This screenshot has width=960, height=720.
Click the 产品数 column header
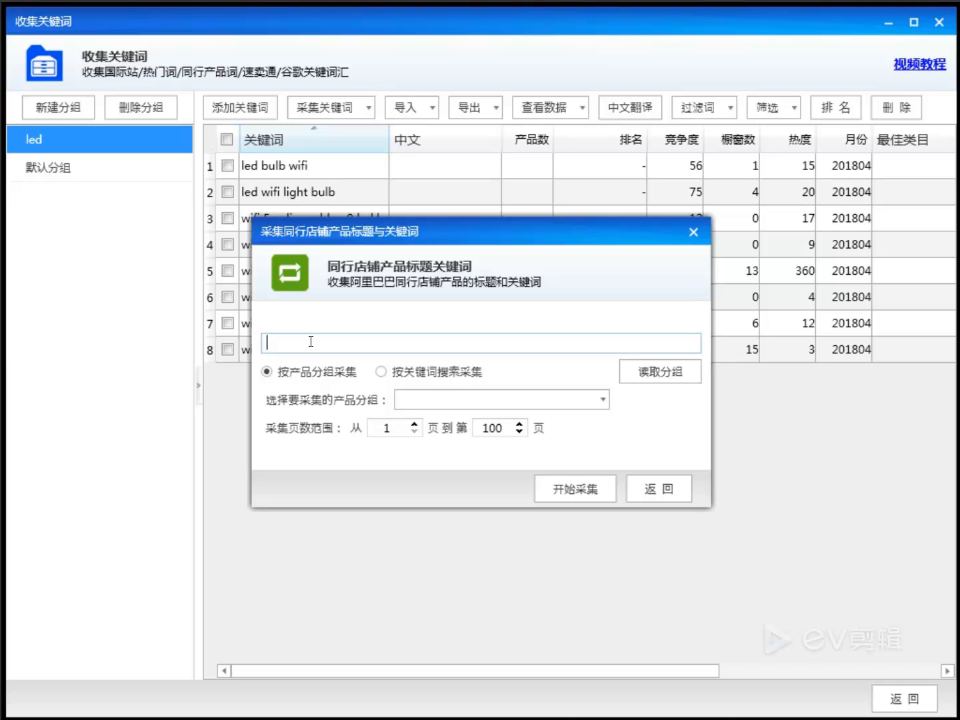(x=527, y=140)
